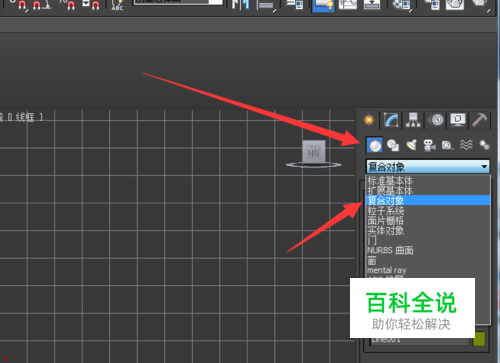Select the Cameras category icon

429,145
